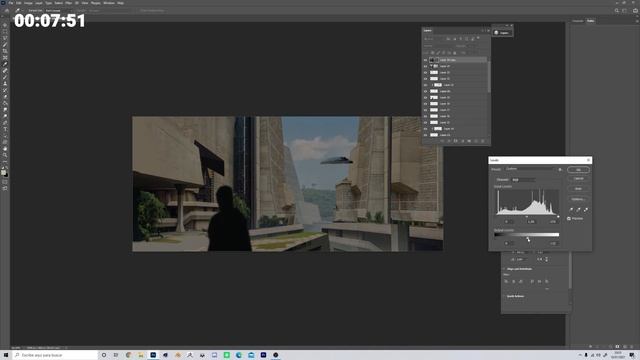
Task: Select the Zoom tool
Action: click(5, 155)
